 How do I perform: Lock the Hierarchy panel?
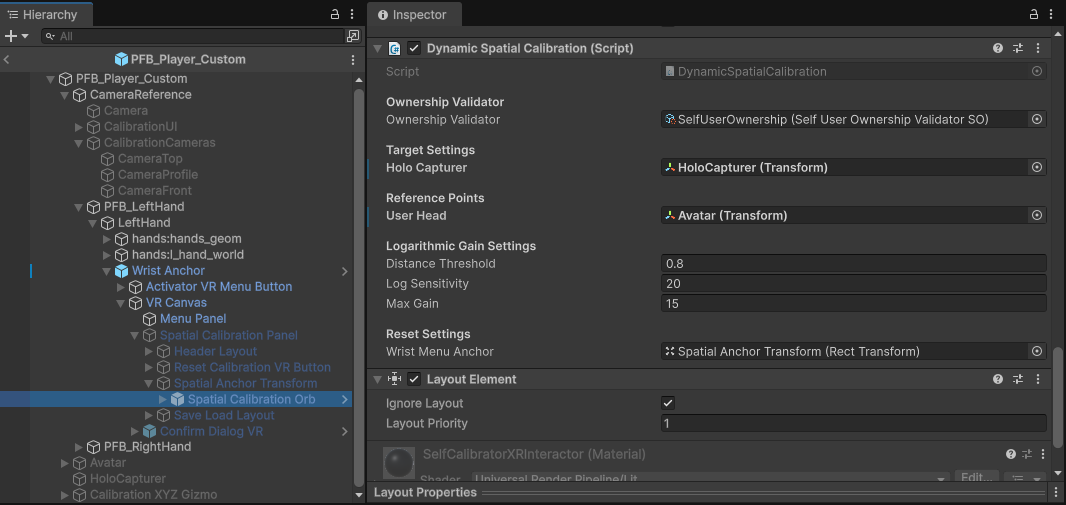pos(334,14)
